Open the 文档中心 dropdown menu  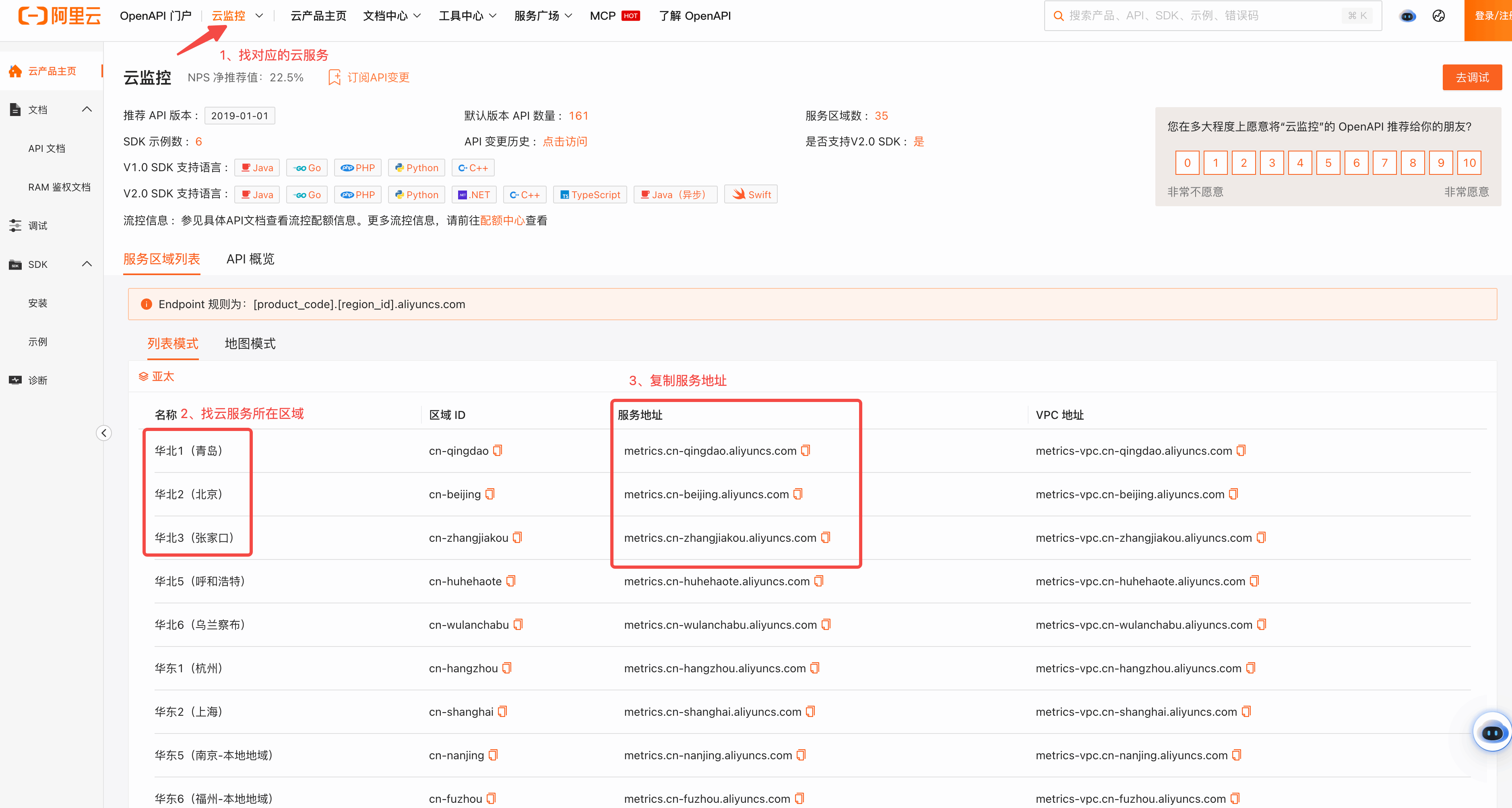(x=392, y=16)
